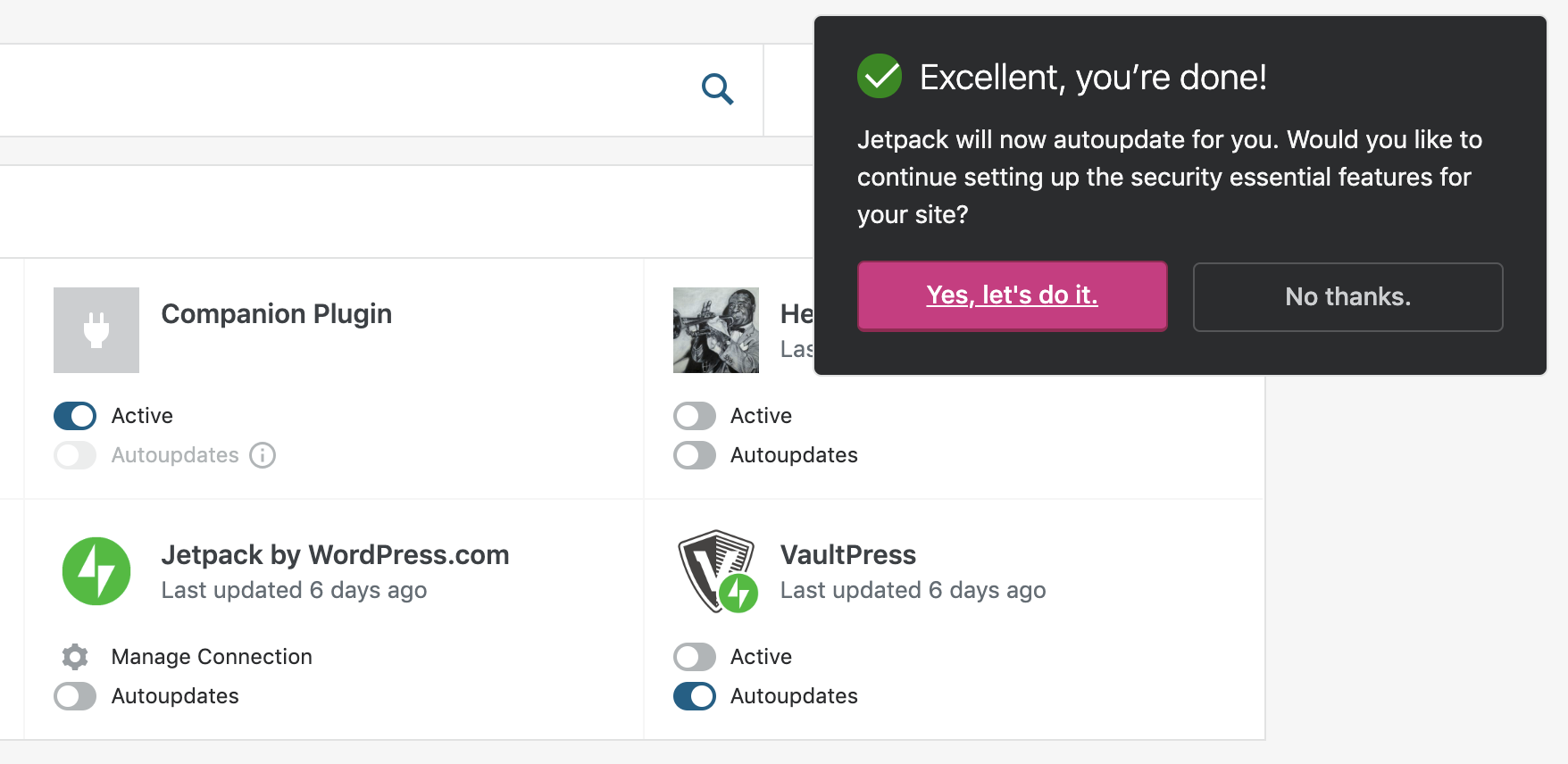Open the Manage Connection link
The image size is (1568, 764).
pos(212,657)
